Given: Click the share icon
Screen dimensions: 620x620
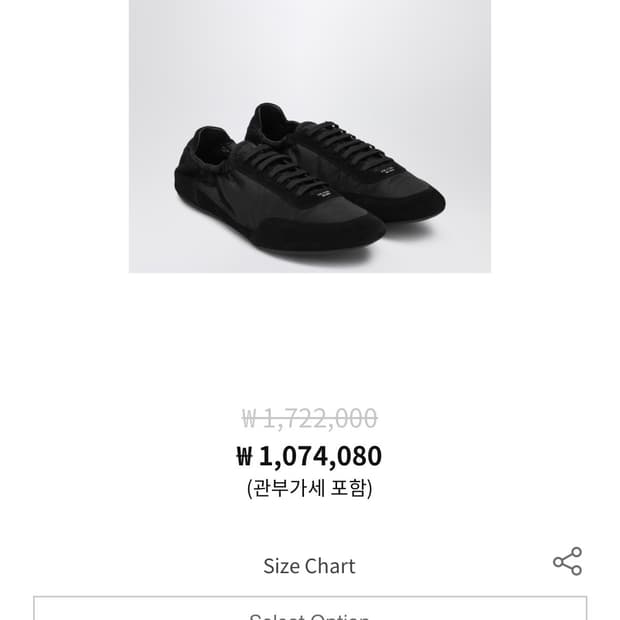Looking at the screenshot, I should (567, 561).
